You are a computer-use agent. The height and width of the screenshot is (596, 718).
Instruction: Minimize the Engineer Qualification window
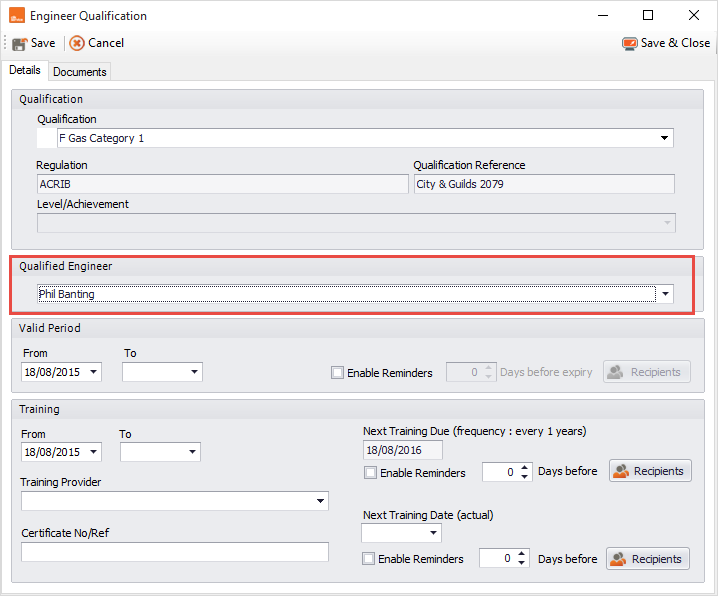602,16
